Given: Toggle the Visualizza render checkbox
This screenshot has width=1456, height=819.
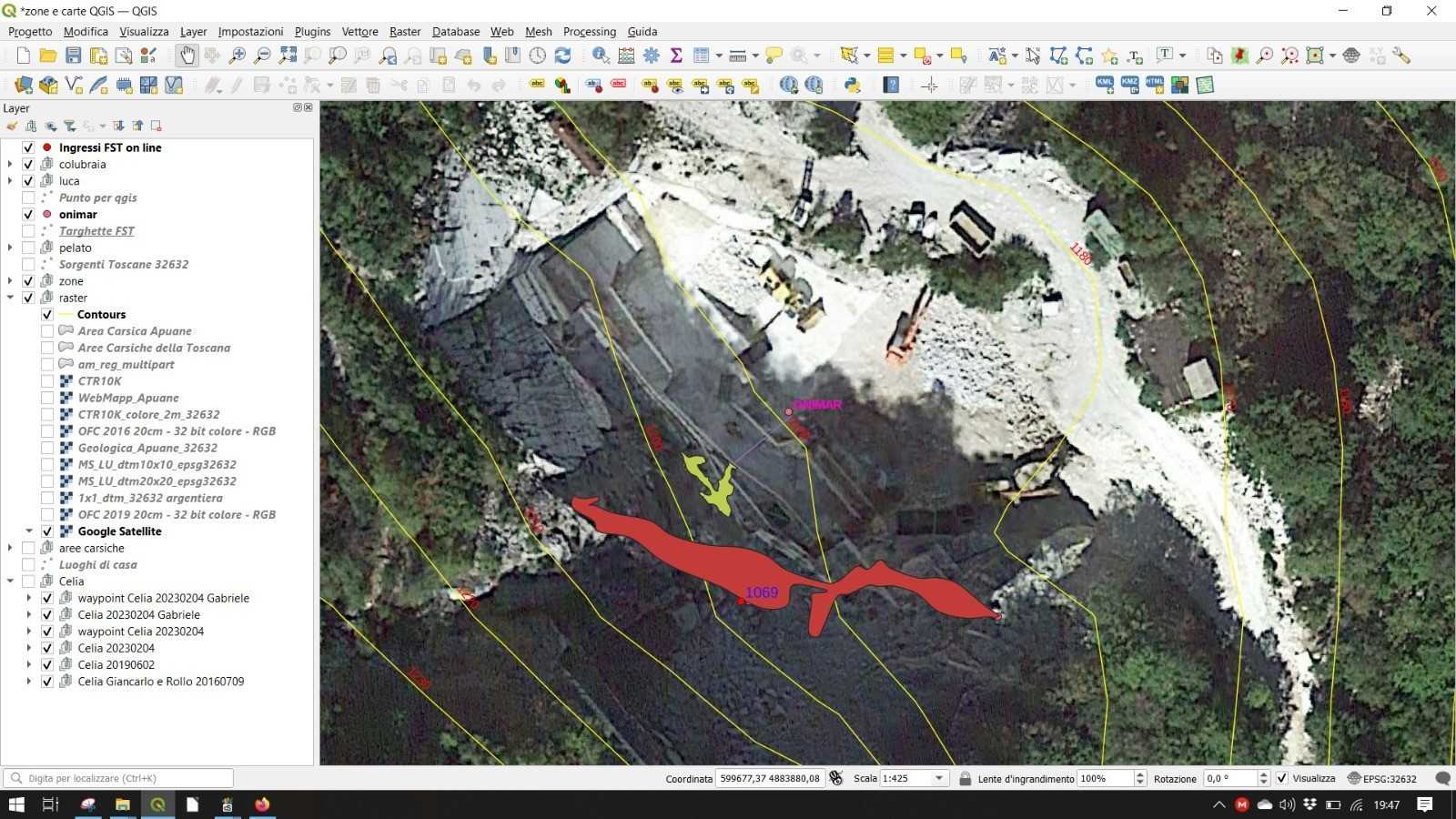Looking at the screenshot, I should tap(1281, 778).
